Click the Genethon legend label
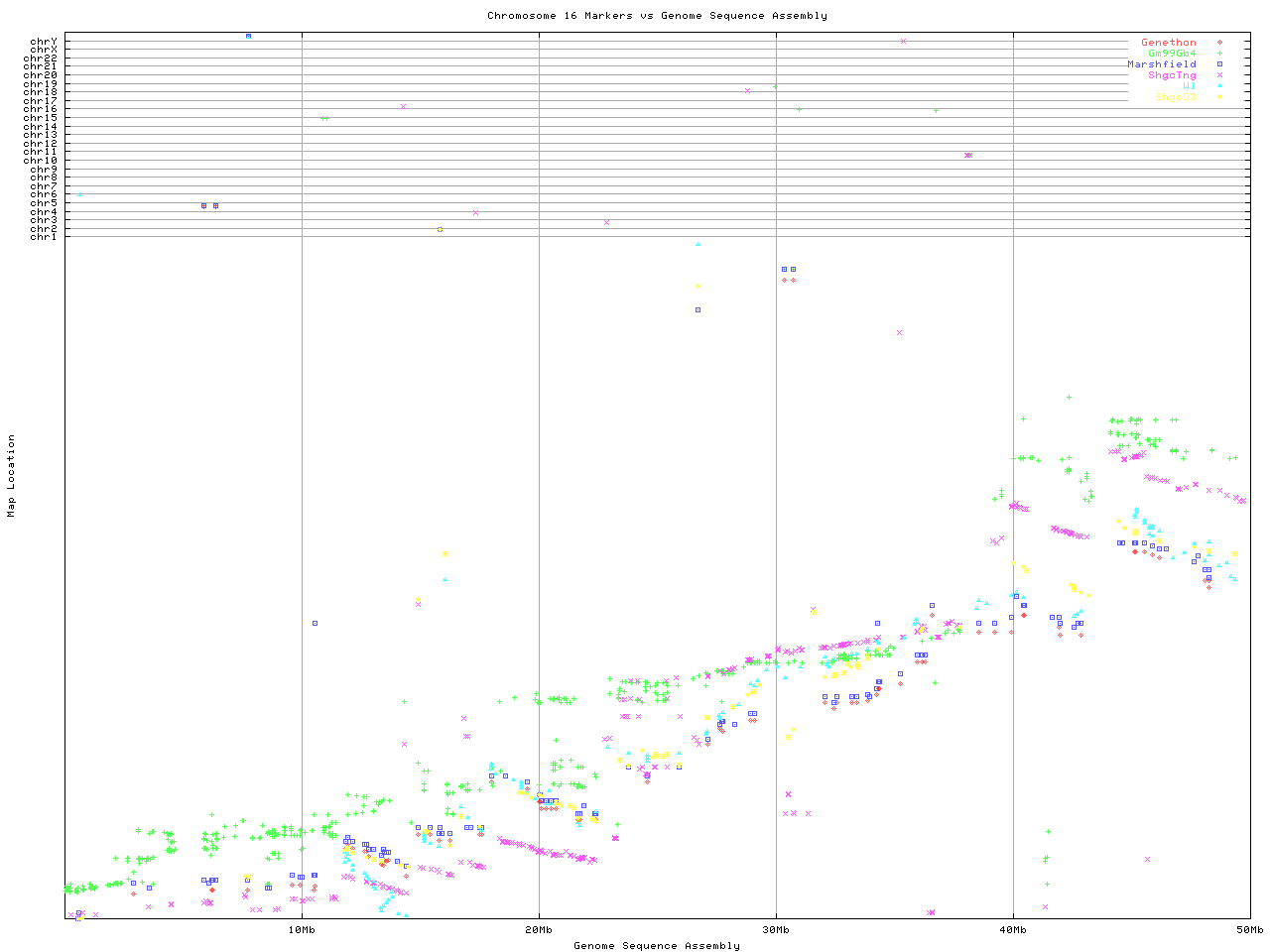Image resolution: width=1270 pixels, height=952 pixels. pos(1168,43)
